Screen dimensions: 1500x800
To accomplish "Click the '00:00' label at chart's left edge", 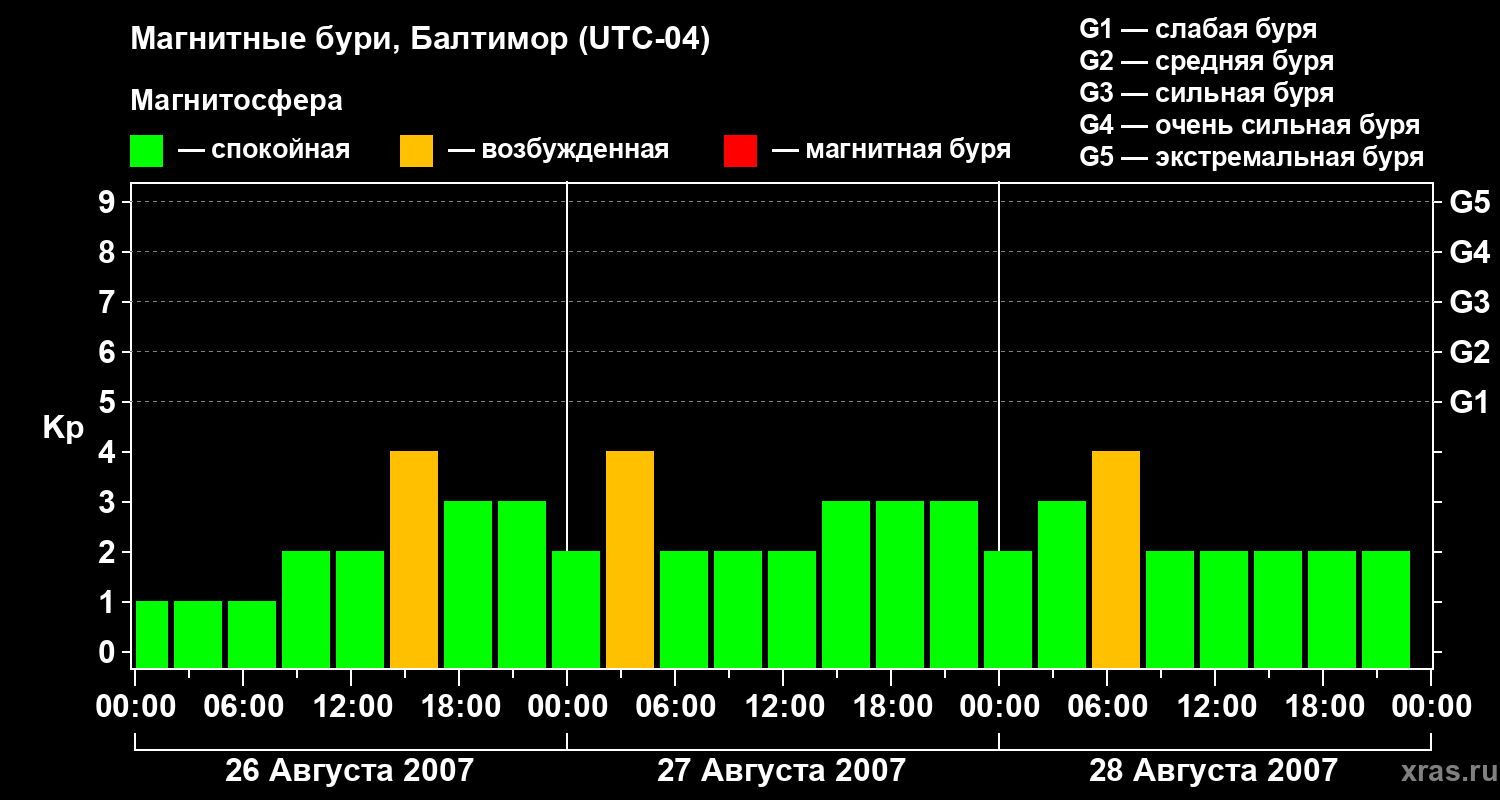I will click(136, 707).
